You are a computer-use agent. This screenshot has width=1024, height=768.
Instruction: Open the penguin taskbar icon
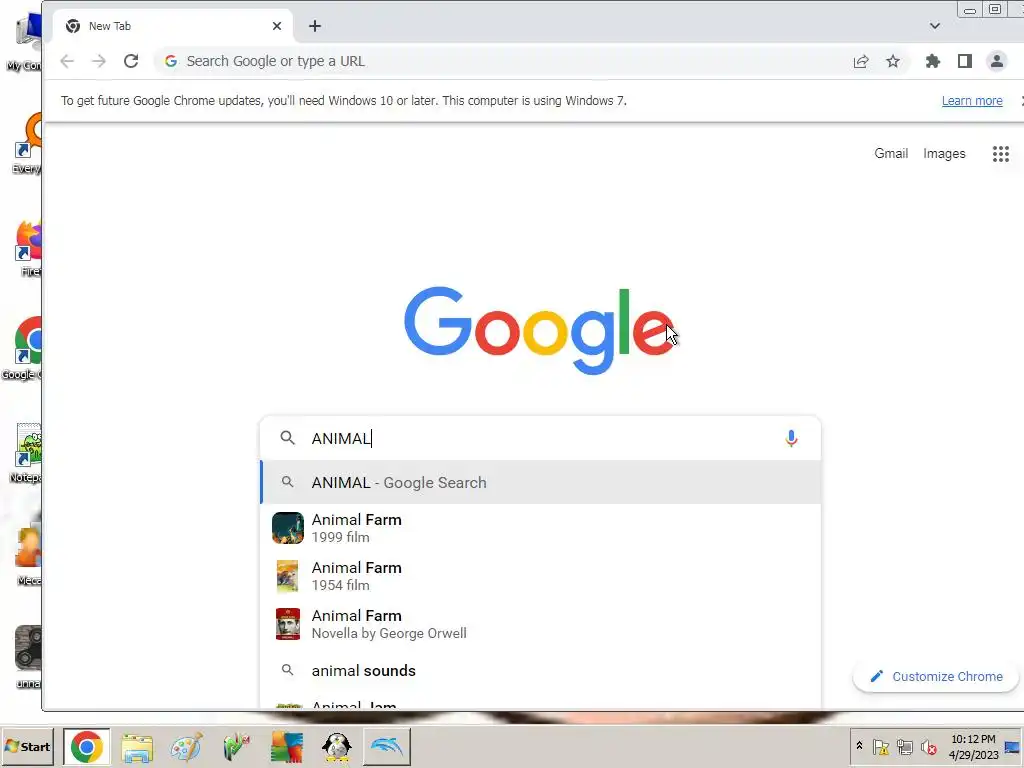pyautogui.click(x=337, y=747)
